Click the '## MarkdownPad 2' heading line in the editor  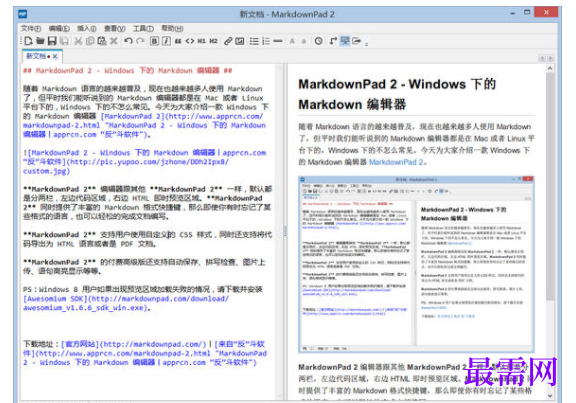tap(127, 70)
